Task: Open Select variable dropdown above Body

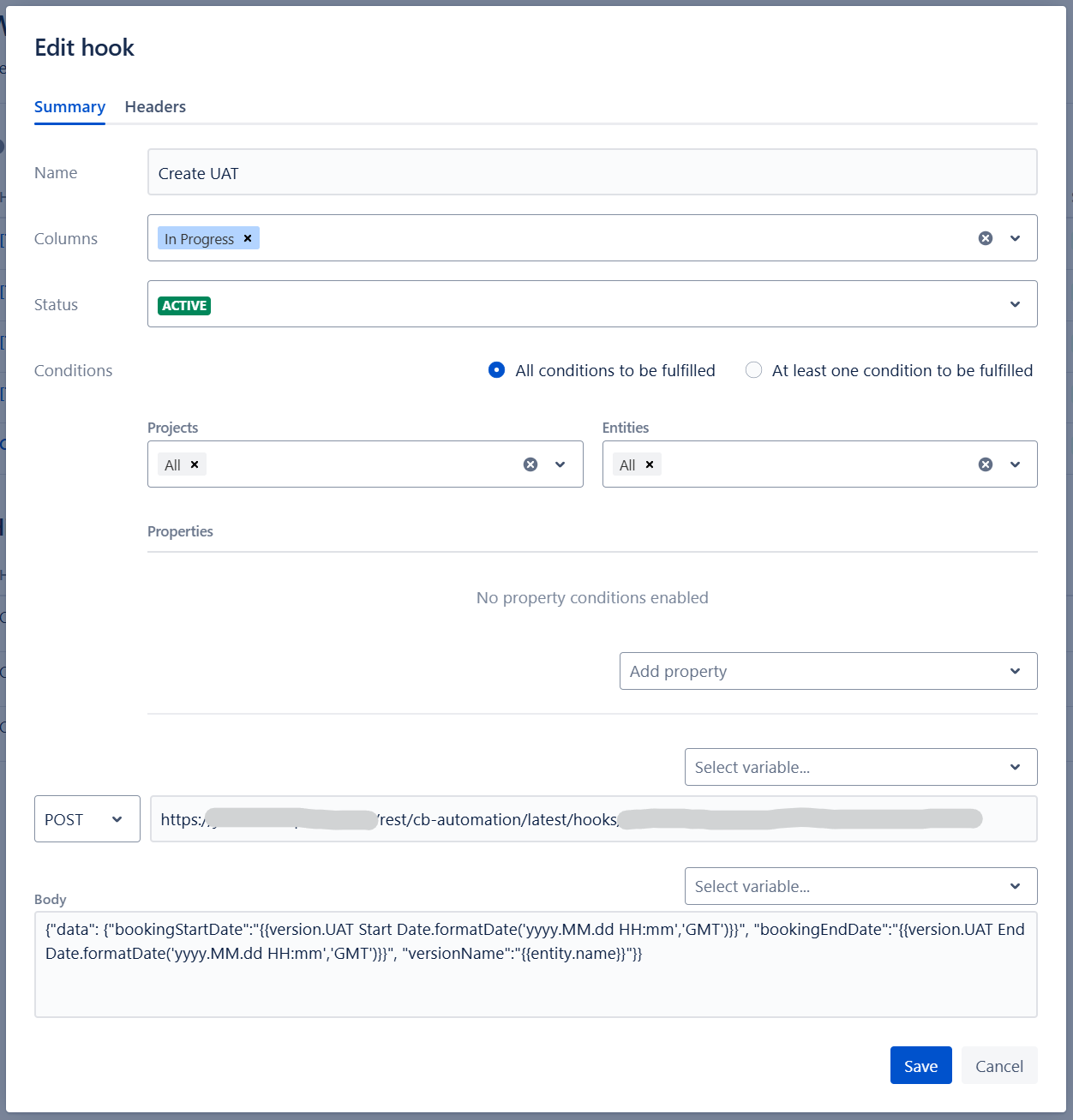Action: click(860, 886)
